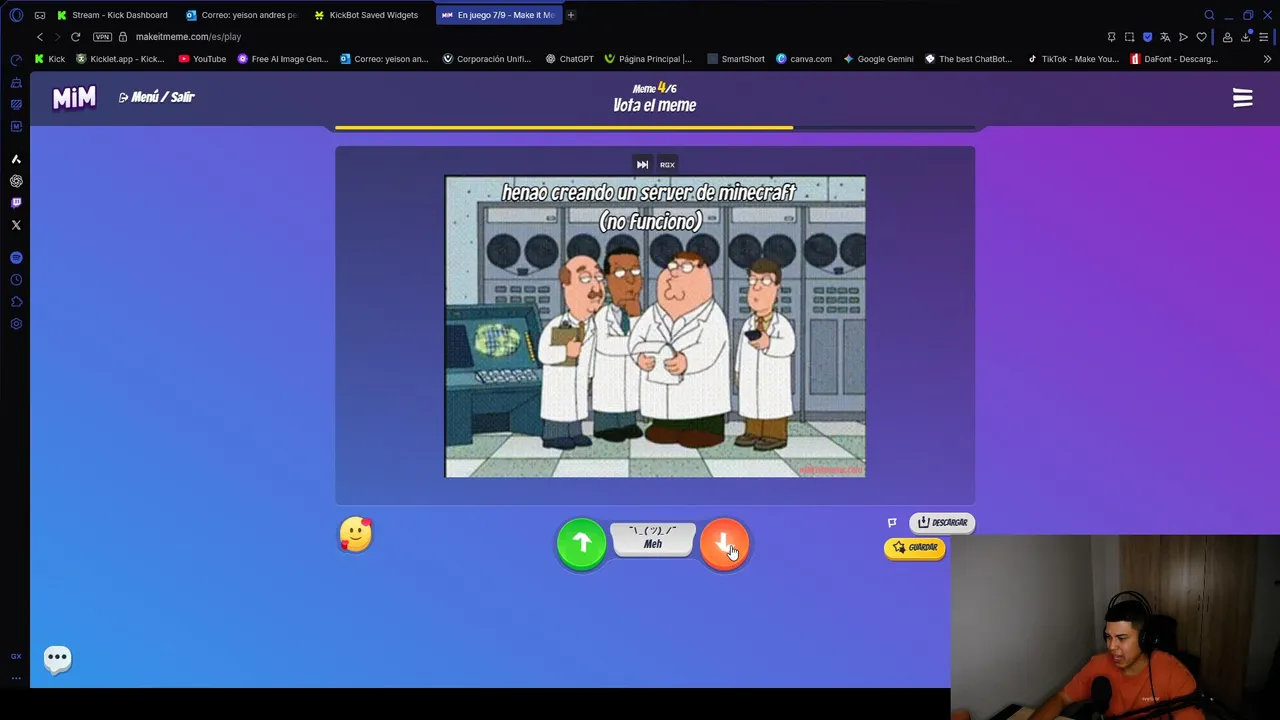Screen dimensions: 1280x720
Task: Open the player send icon in toolbar
Action: (x=1183, y=37)
